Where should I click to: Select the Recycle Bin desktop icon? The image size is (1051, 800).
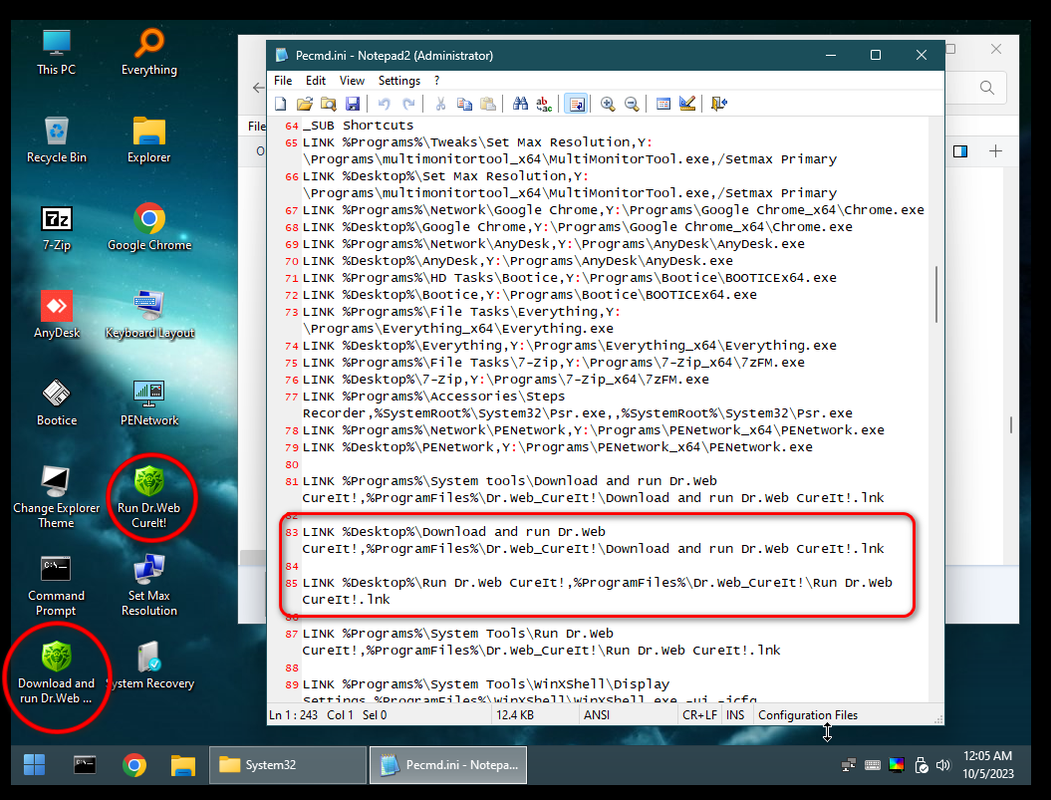[x=56, y=139]
